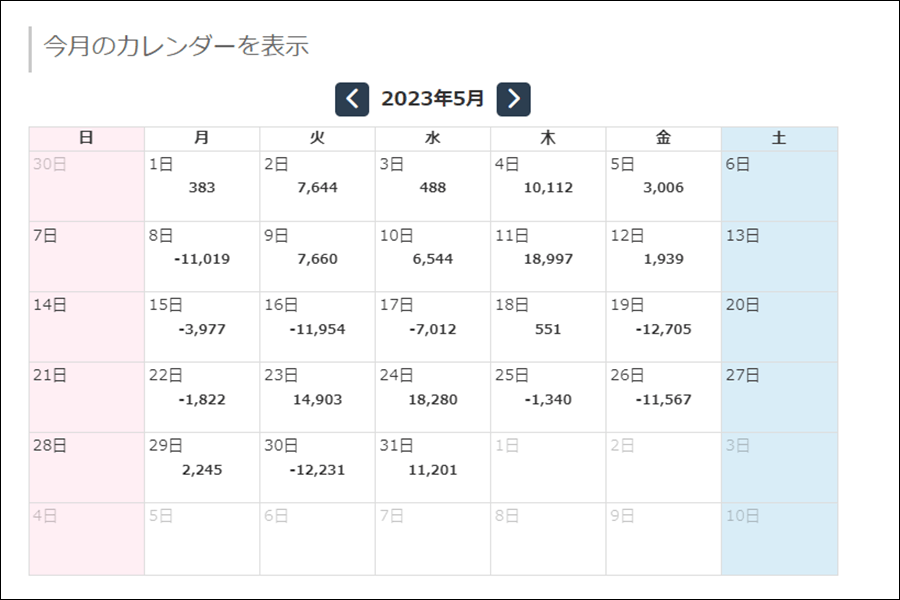900x600 pixels.
Task: Select the 23日 cell showing 14,903
Action: (317, 397)
